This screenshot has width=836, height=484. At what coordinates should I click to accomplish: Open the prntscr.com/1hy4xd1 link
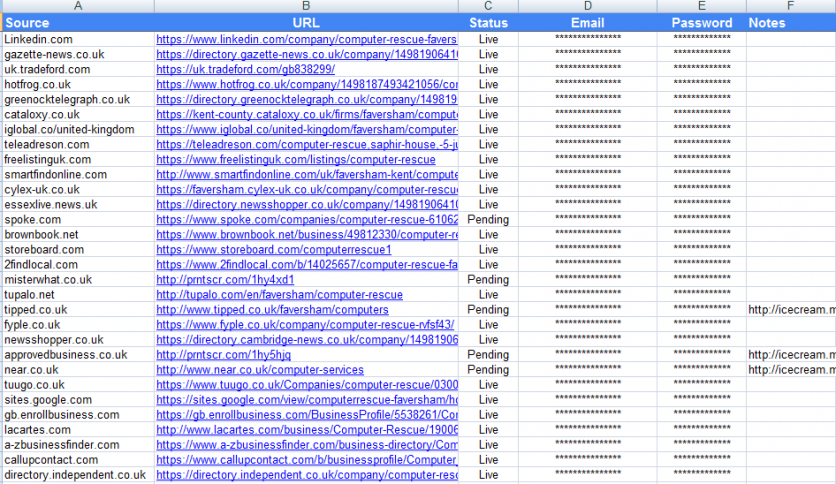[x=225, y=279]
